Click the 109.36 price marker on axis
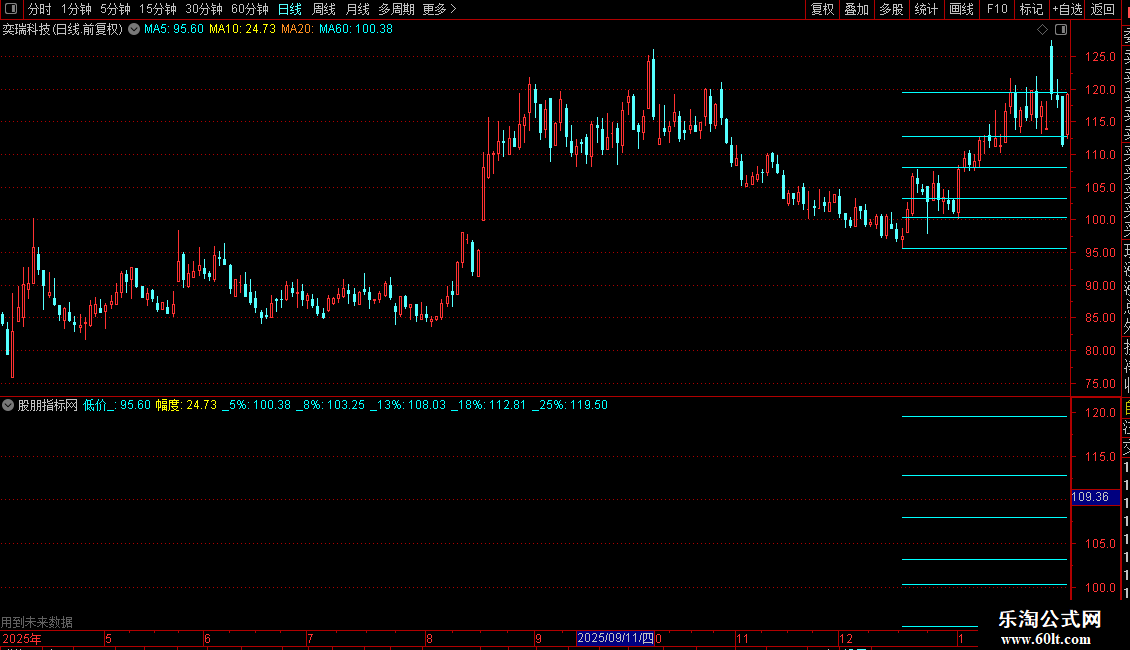This screenshot has height=650, width=1130. click(x=1095, y=497)
